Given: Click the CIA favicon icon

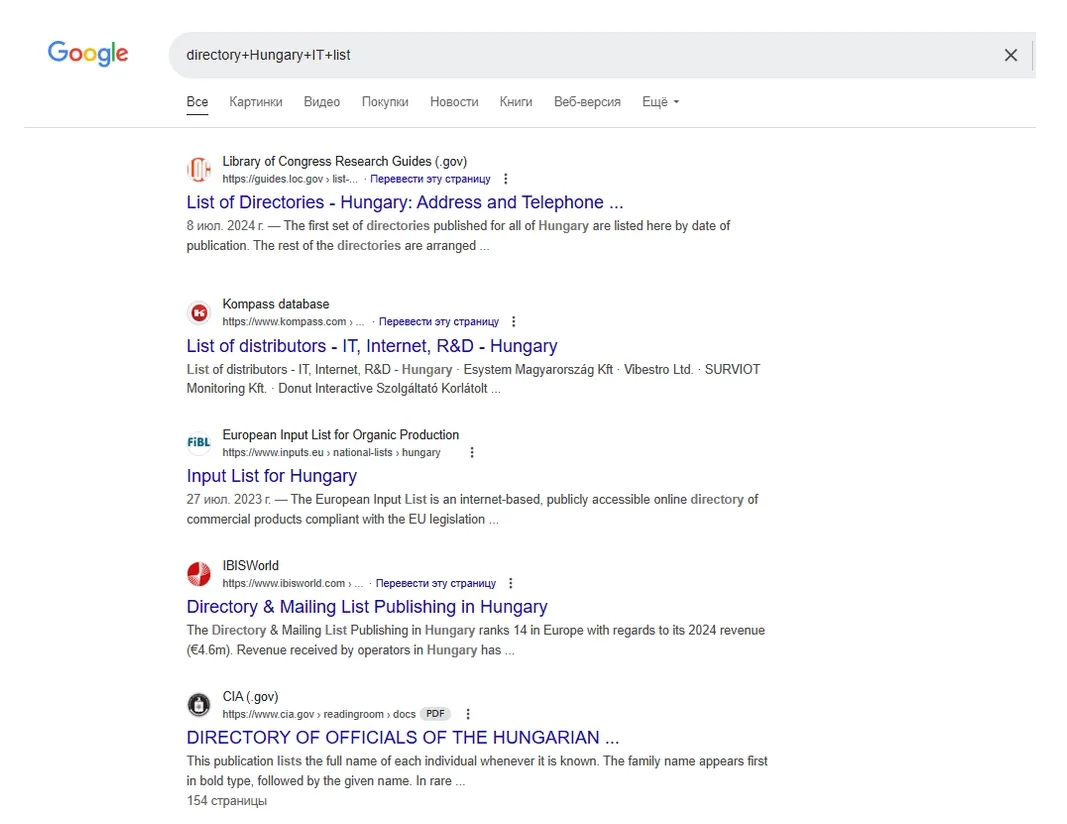Looking at the screenshot, I should point(199,704).
